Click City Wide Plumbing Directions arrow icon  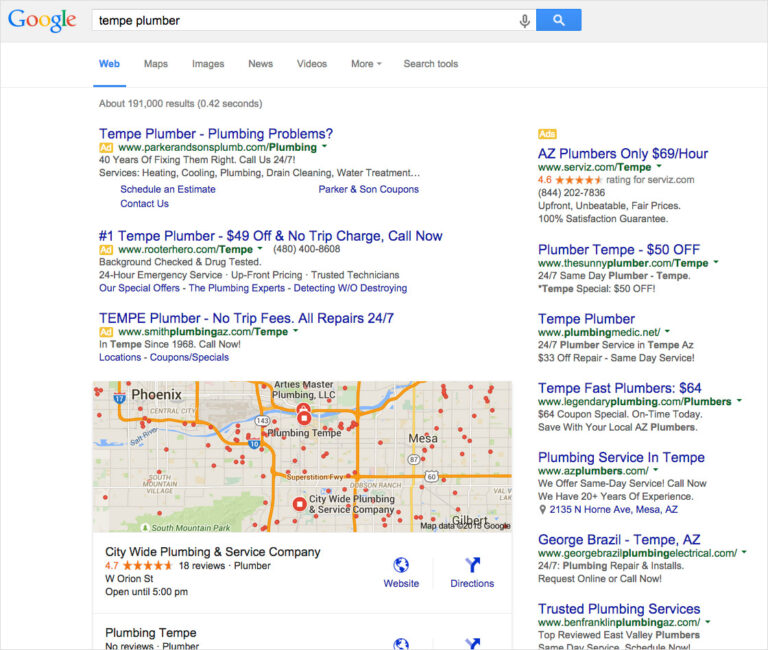(472, 565)
